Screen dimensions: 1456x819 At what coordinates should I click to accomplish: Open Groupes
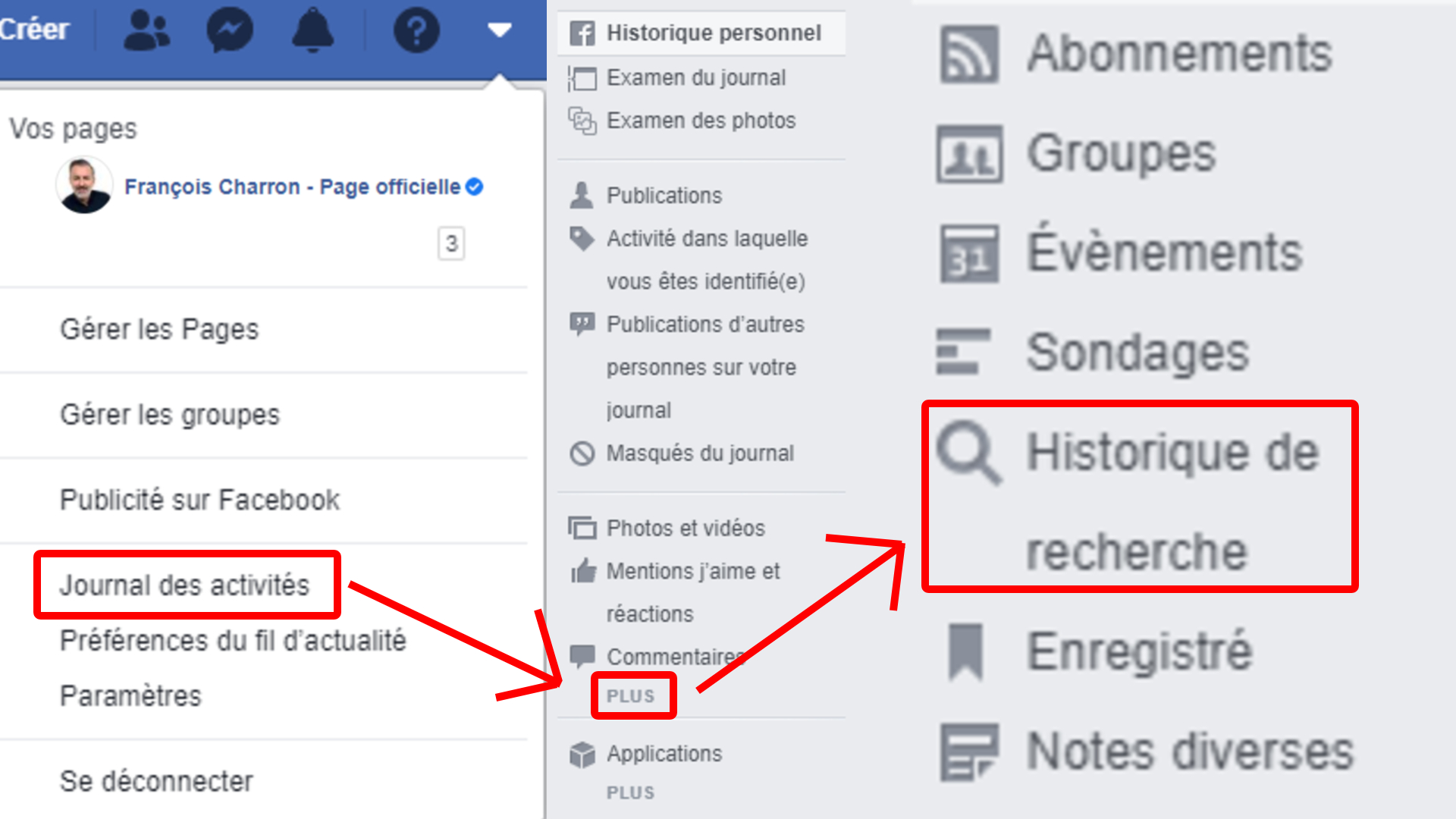point(1121,153)
